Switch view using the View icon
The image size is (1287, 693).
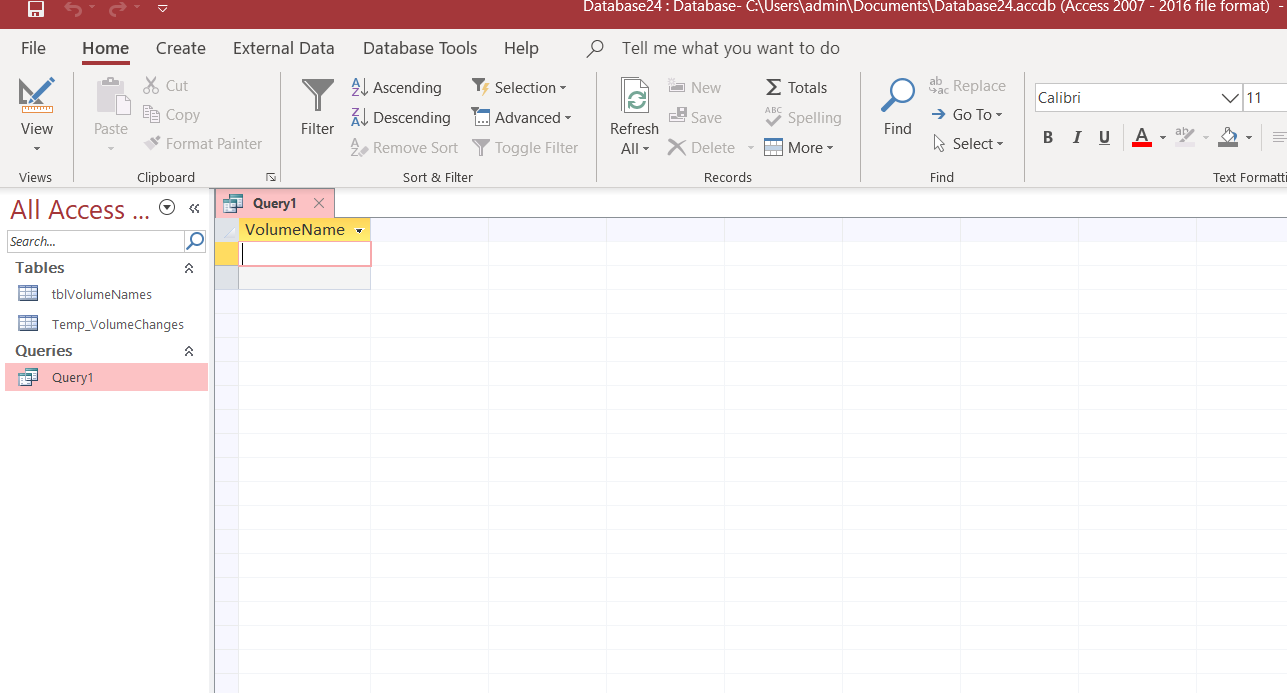point(37,96)
